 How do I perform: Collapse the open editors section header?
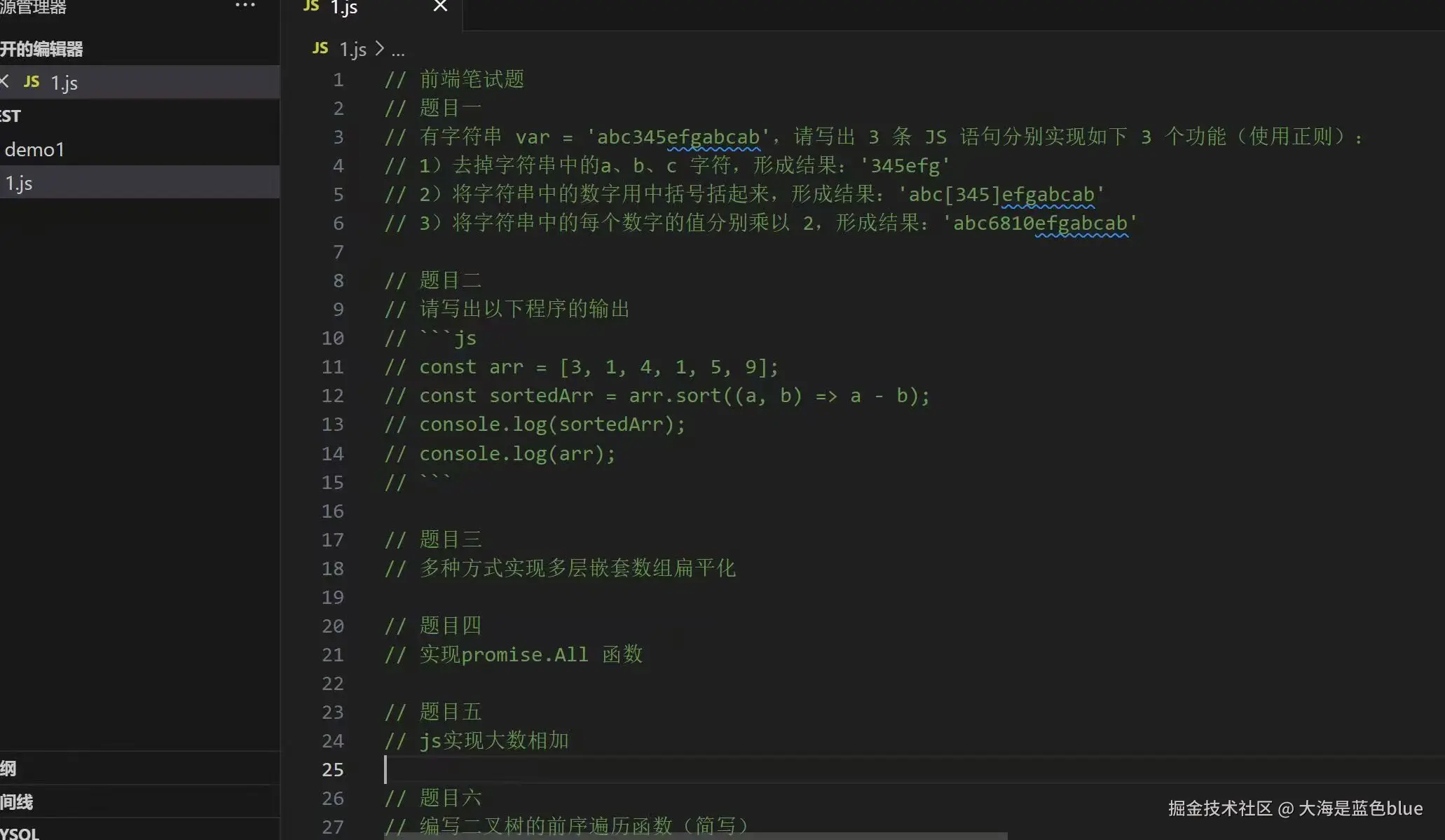click(x=42, y=49)
